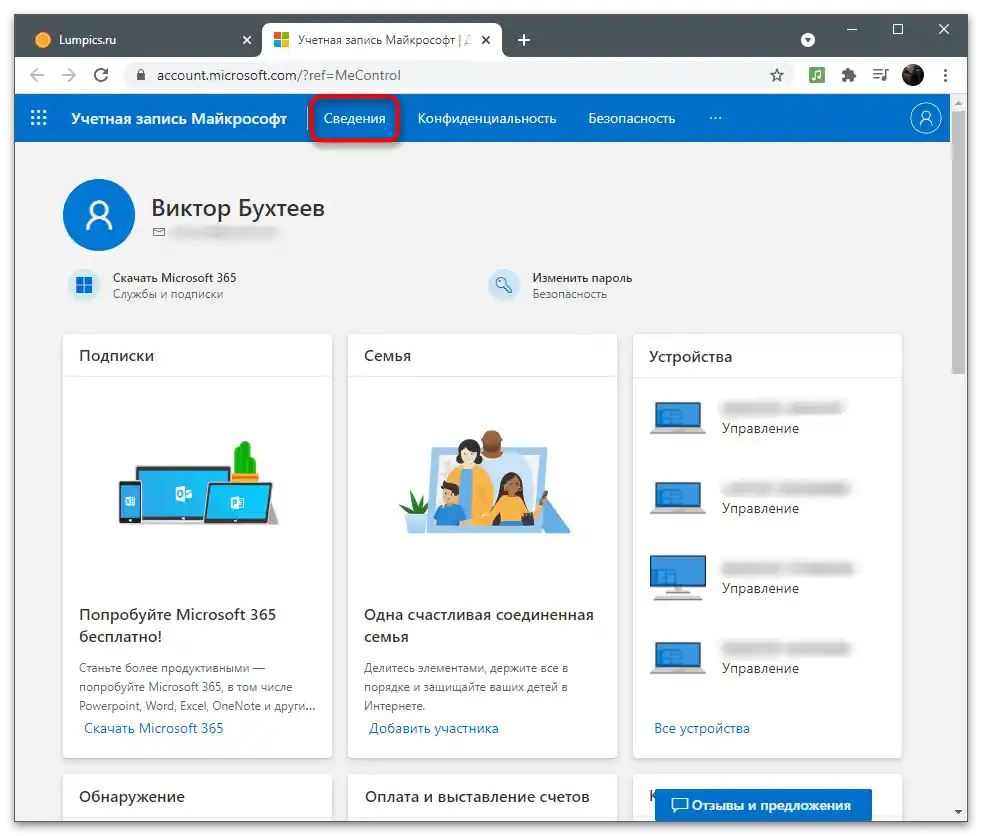982x836 pixels.
Task: Click Добавить участника link
Action: coord(433,728)
